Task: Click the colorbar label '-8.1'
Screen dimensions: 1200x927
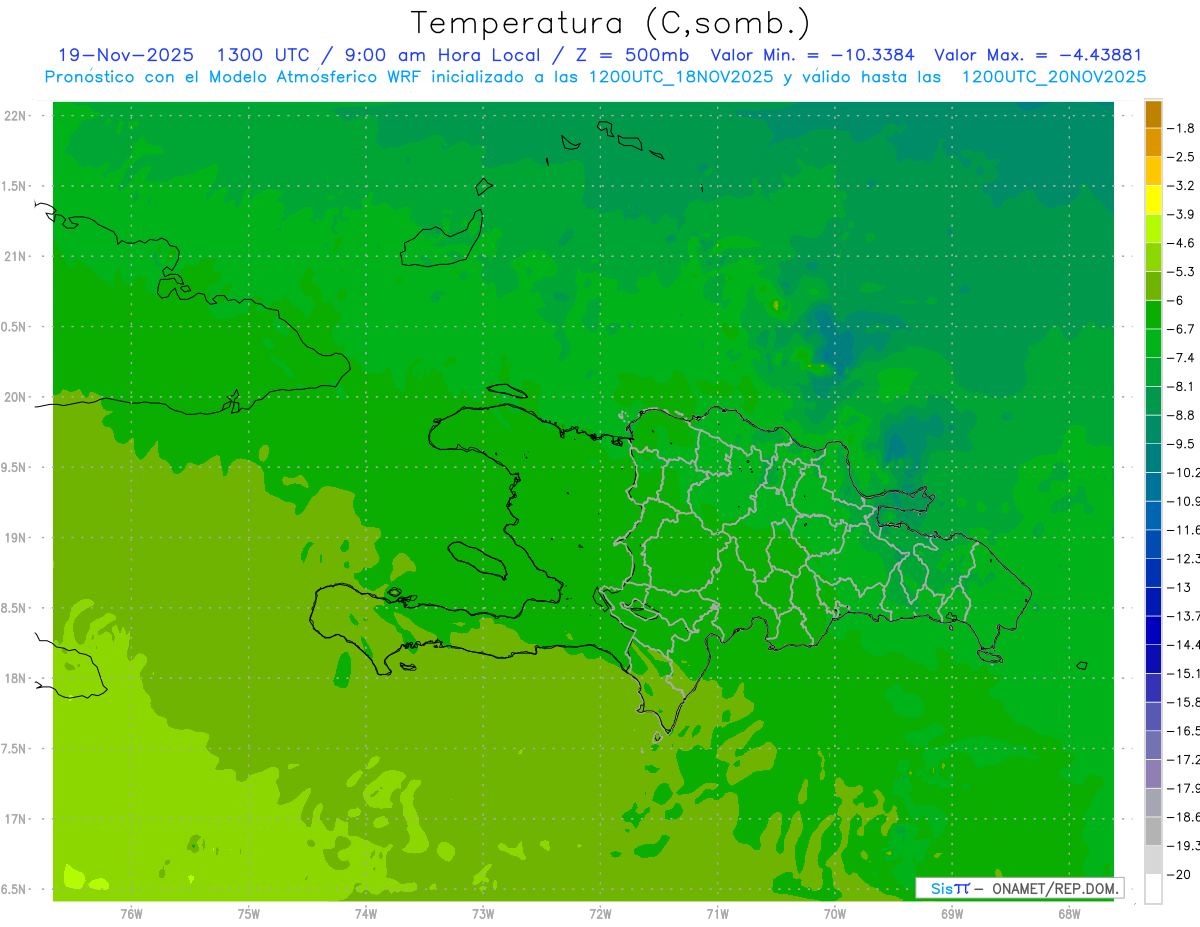Action: [x=1181, y=387]
